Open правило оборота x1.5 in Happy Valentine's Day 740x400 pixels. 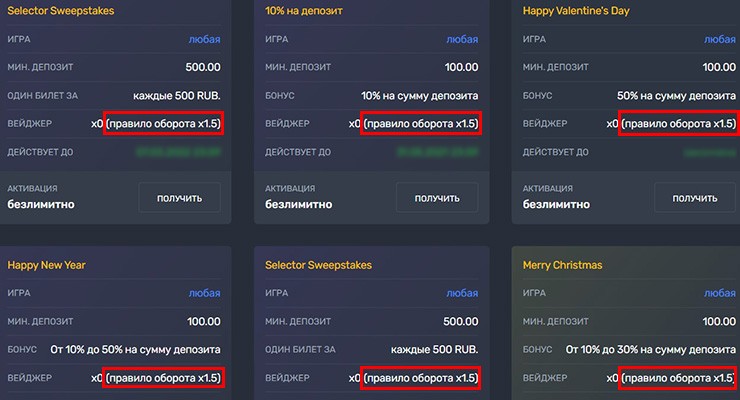coord(678,124)
